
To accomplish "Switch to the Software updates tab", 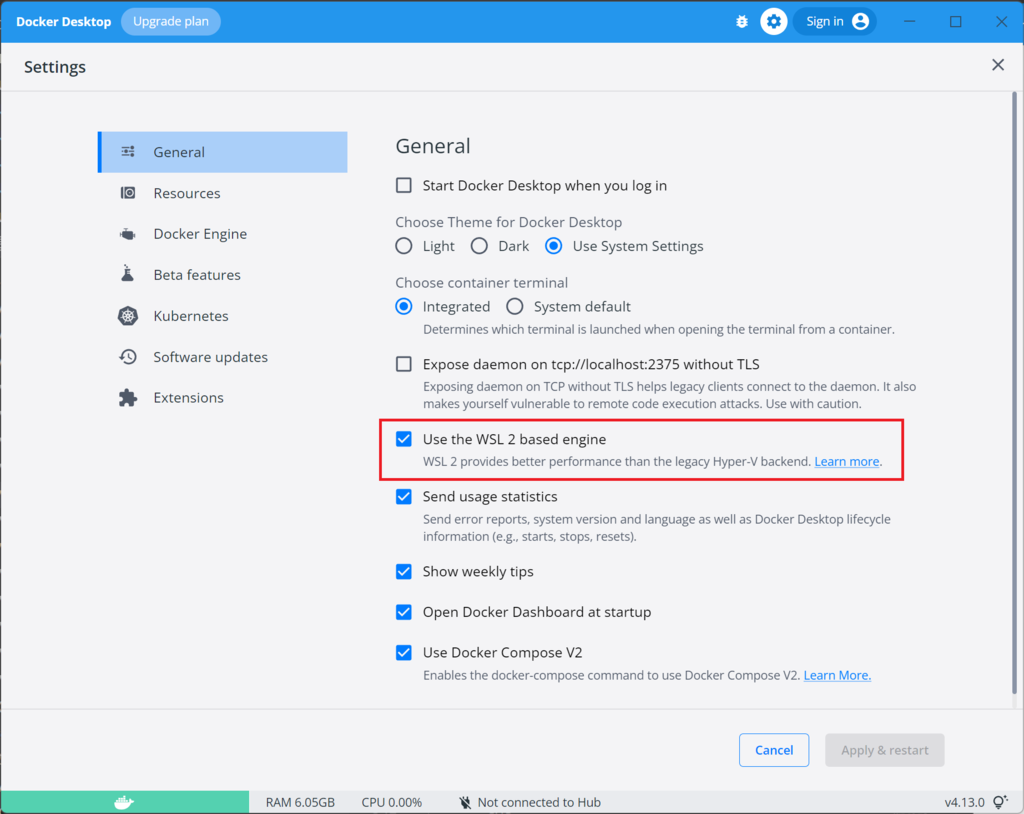I will click(x=223, y=357).
